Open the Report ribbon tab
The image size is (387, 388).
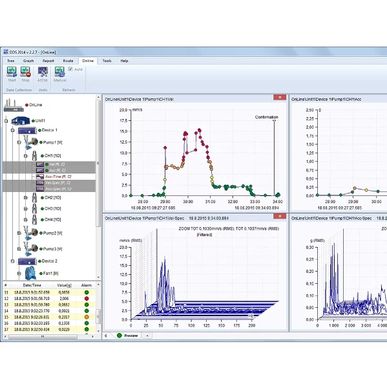point(48,61)
